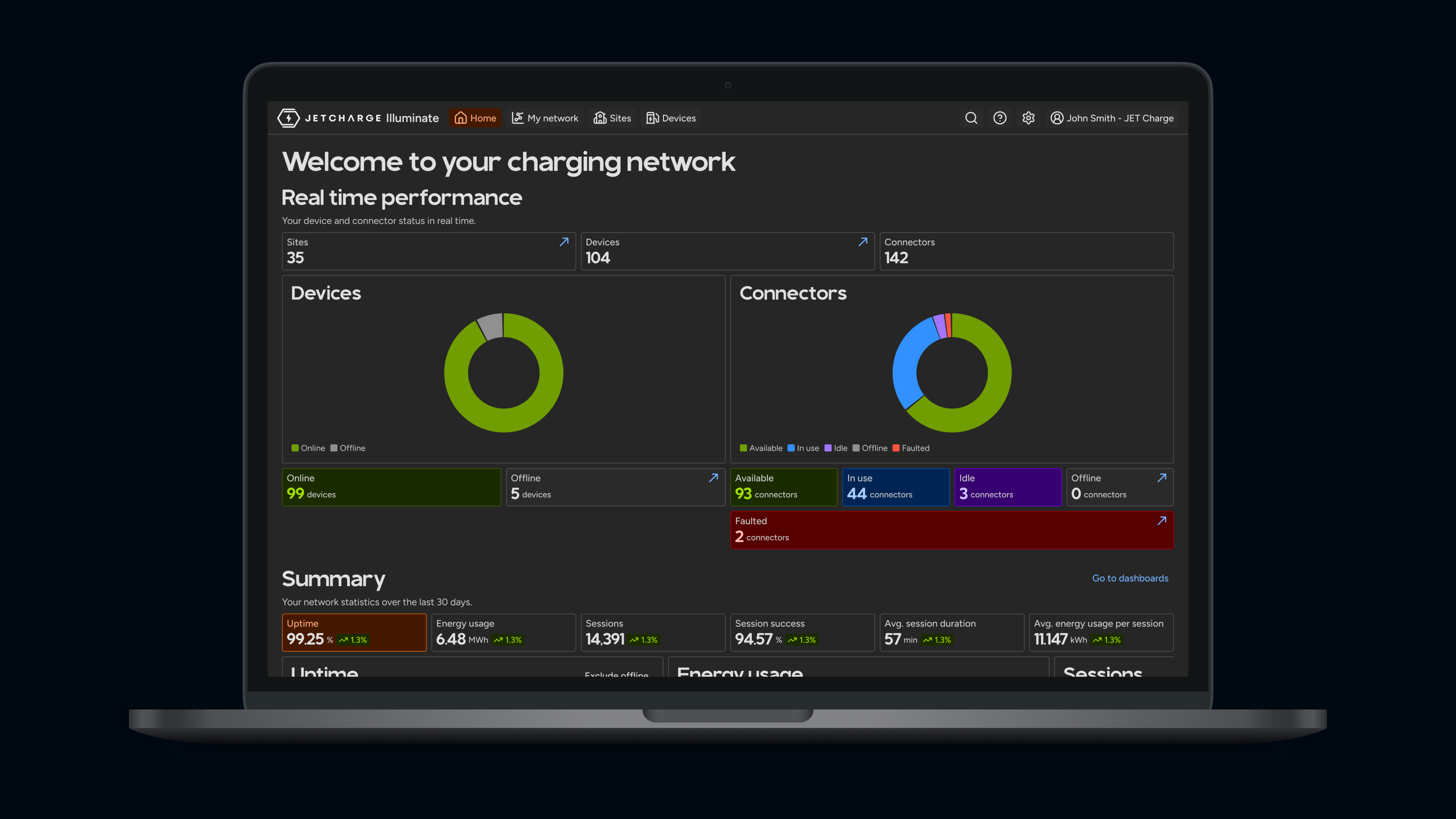Open Devices card arrow link
Viewport: 1456px width, 819px height.
click(863, 242)
